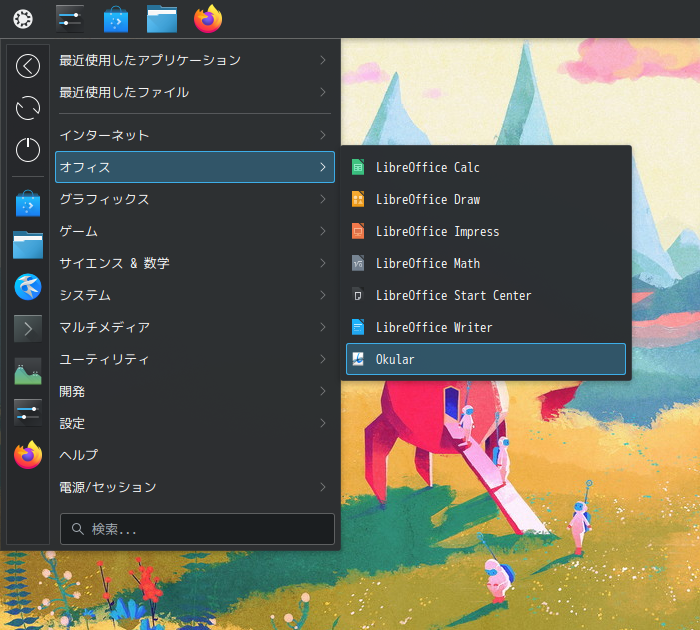
Task: Click the LibreOffice Impress presentation icon
Action: 358,231
